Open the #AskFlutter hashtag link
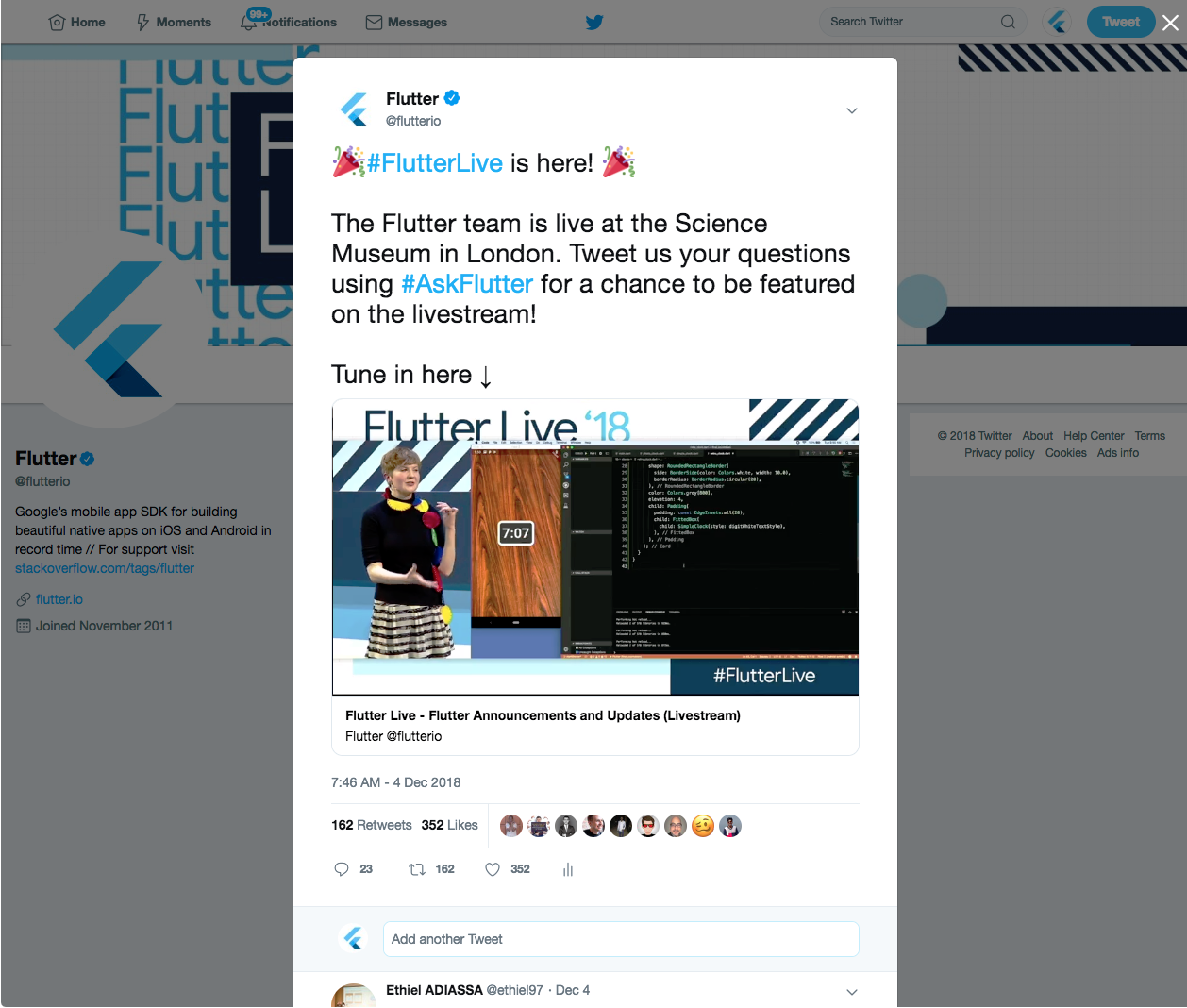 468,284
